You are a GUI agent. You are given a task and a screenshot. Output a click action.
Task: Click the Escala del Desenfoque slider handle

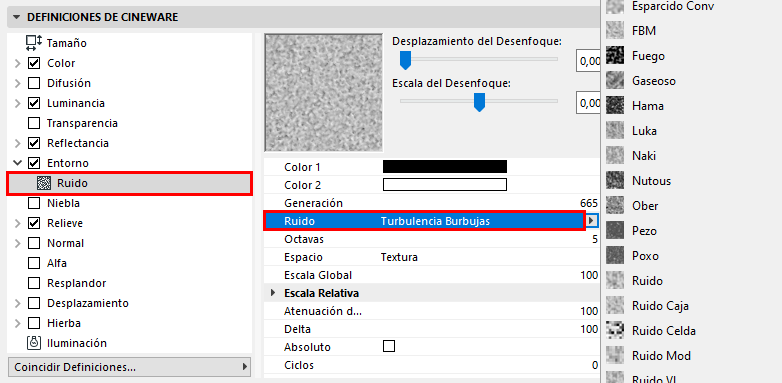[x=479, y=102]
